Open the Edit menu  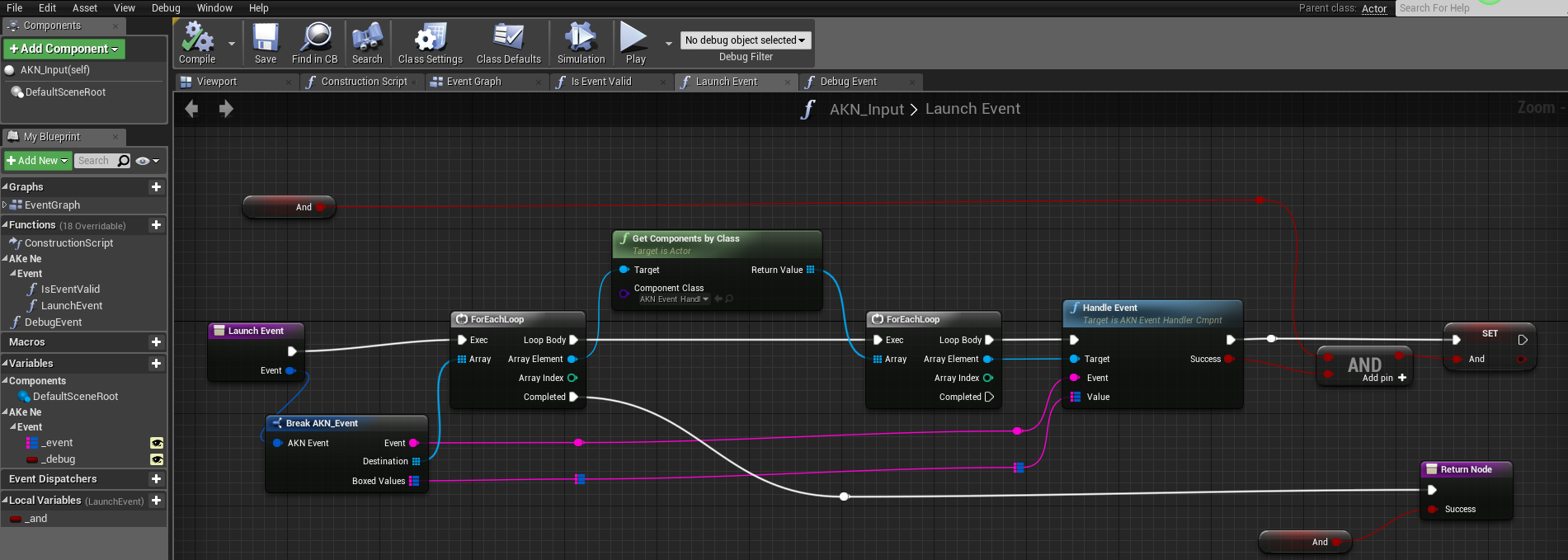pos(48,7)
